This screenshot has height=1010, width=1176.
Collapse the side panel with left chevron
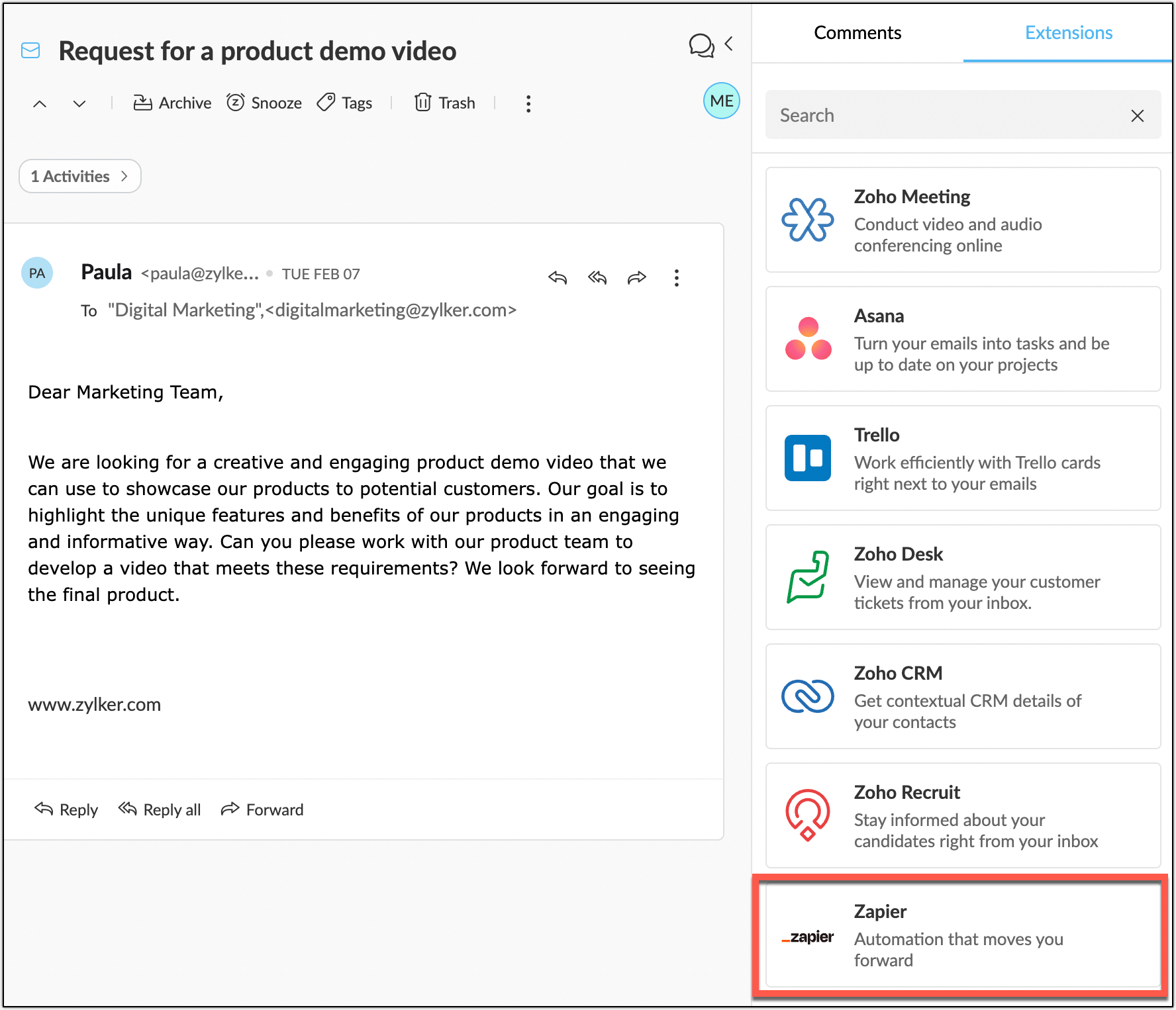[x=729, y=44]
